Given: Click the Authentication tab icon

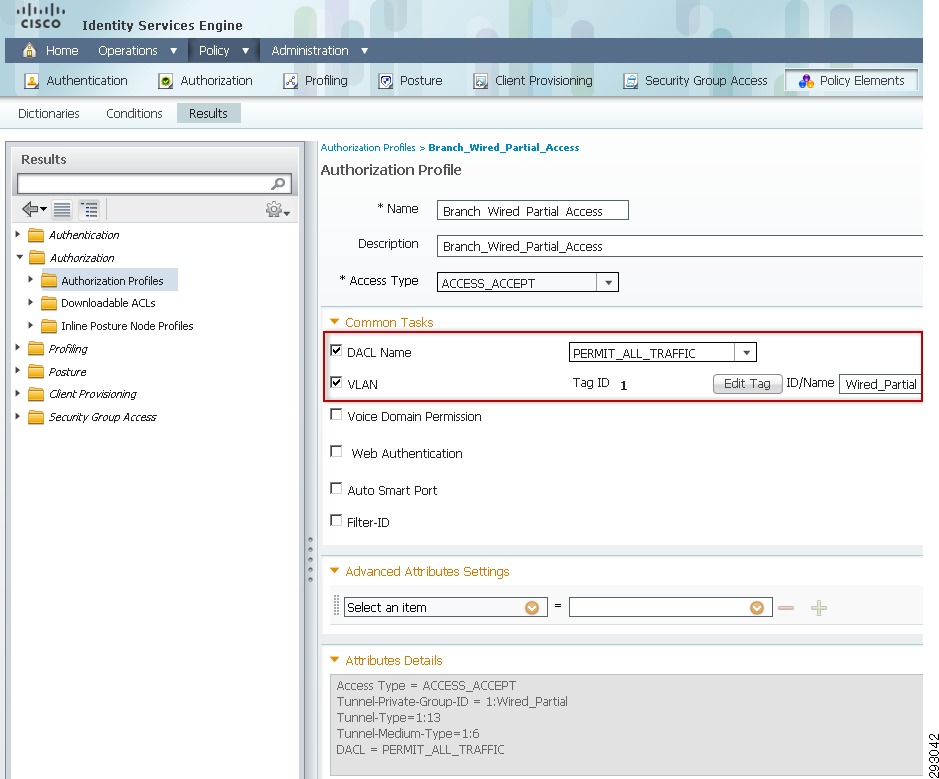Looking at the screenshot, I should [x=32, y=81].
